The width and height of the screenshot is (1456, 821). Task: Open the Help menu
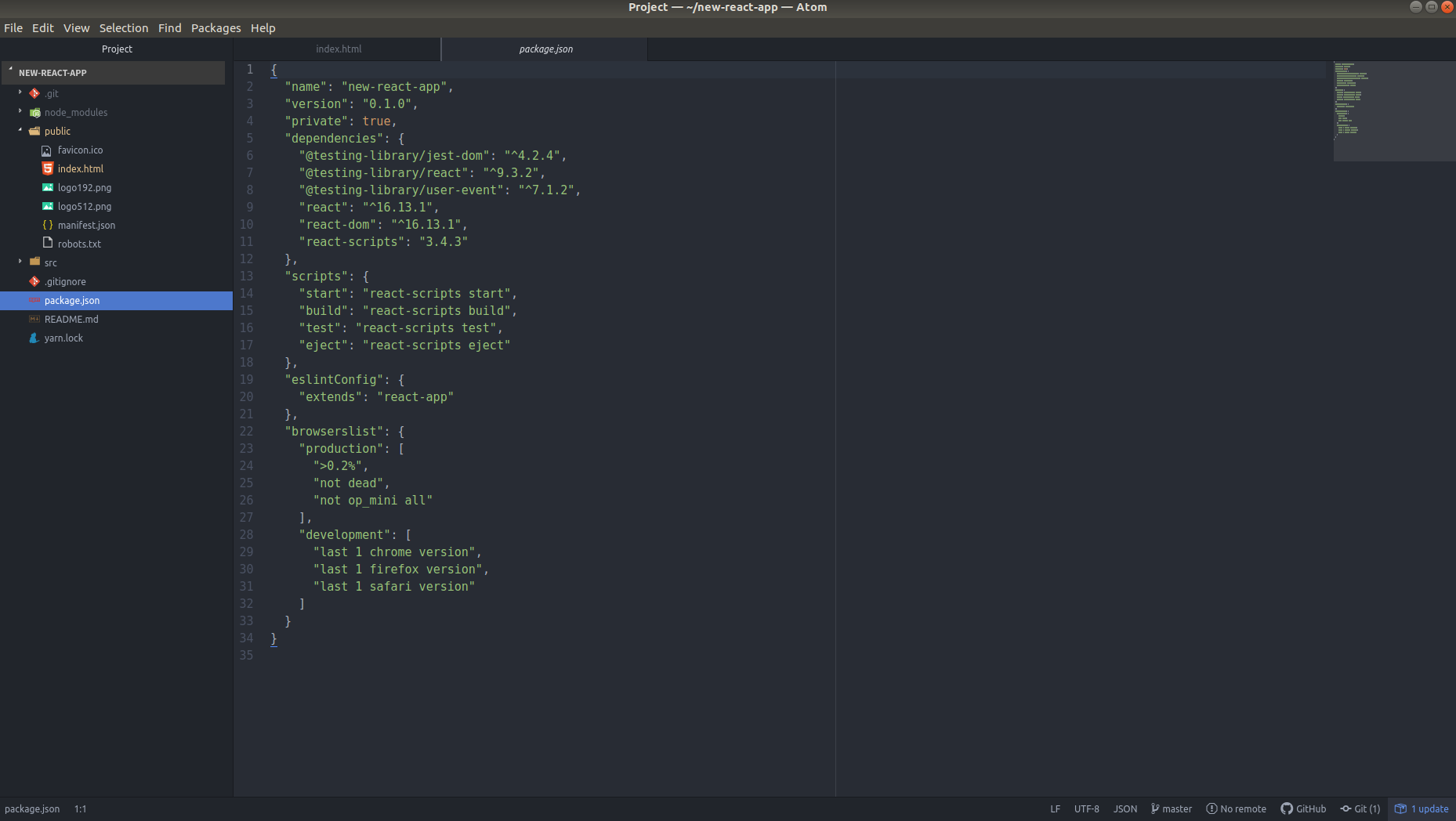coord(263,28)
